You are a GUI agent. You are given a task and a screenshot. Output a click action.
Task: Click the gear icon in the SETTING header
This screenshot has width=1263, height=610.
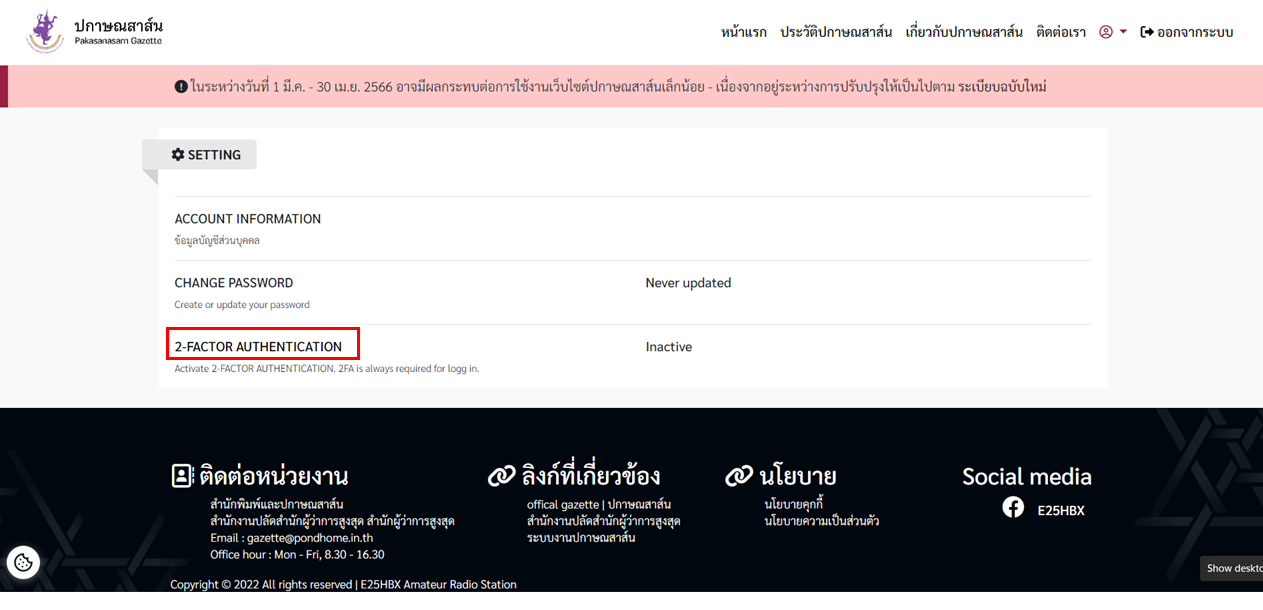[178, 154]
